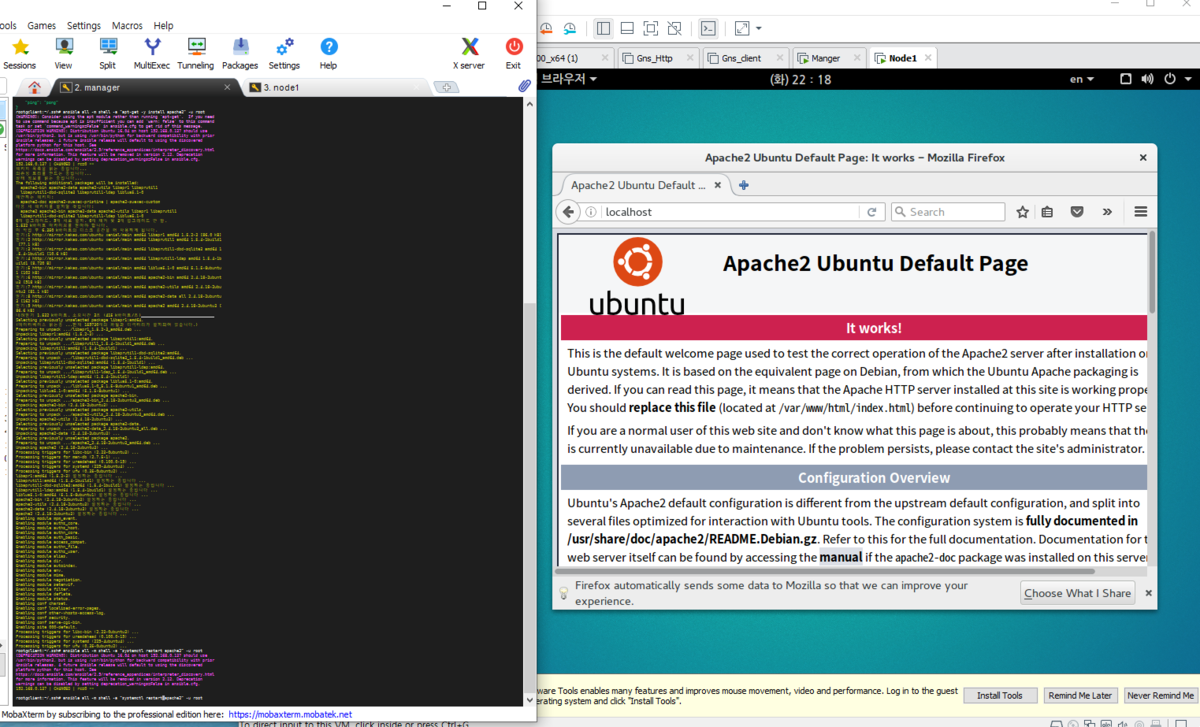The width and height of the screenshot is (1200, 727).
Task: Open the Tunneling tool
Action: pos(196,53)
